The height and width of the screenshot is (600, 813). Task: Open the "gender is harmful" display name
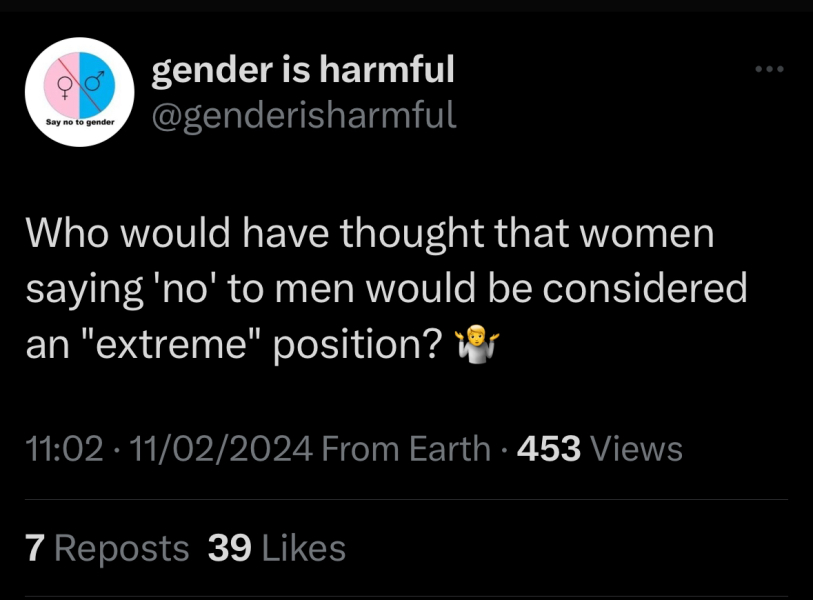click(x=302, y=70)
